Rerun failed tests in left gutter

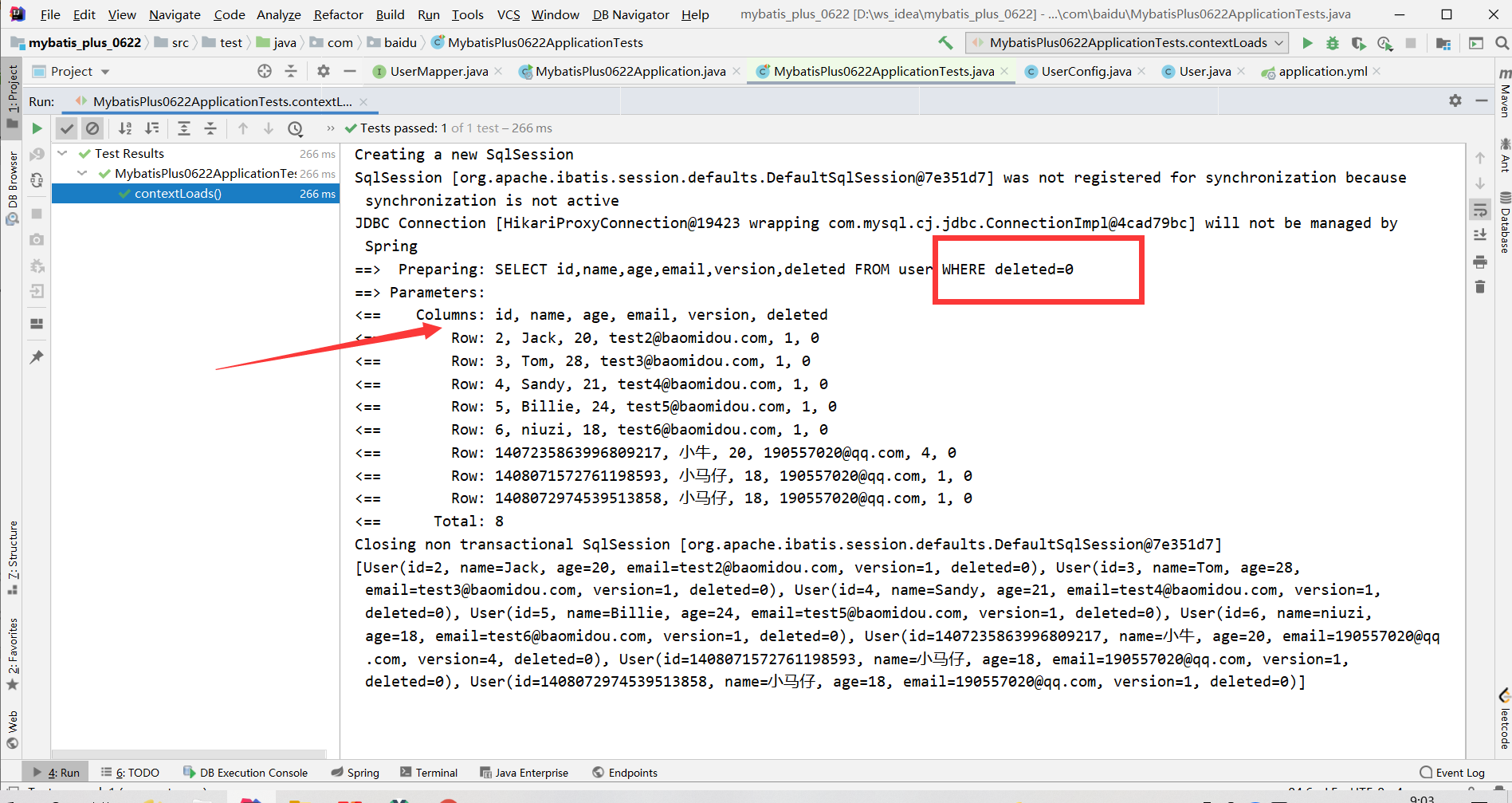point(37,155)
